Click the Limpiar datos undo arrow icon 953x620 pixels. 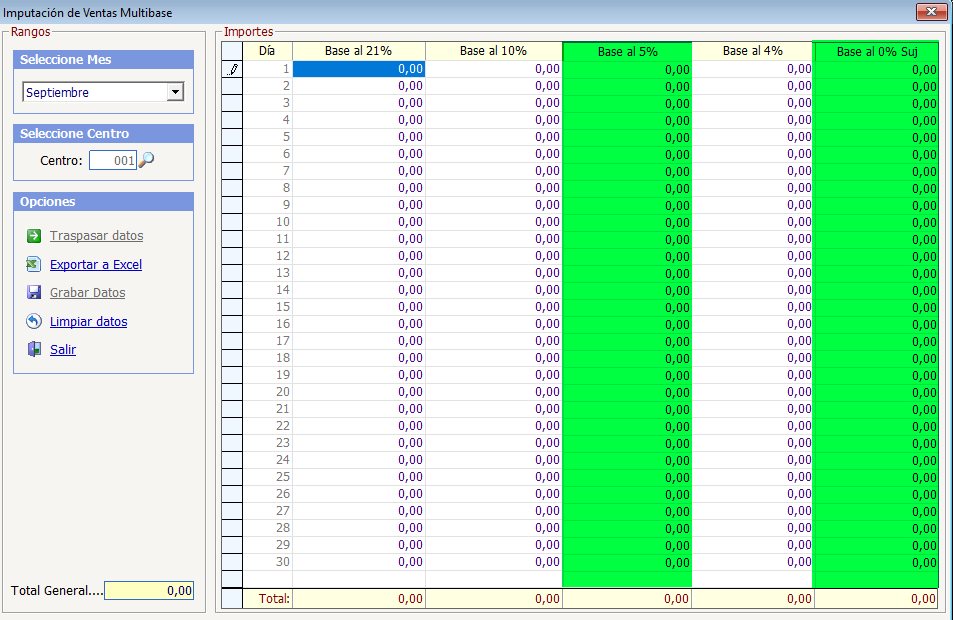(x=33, y=322)
